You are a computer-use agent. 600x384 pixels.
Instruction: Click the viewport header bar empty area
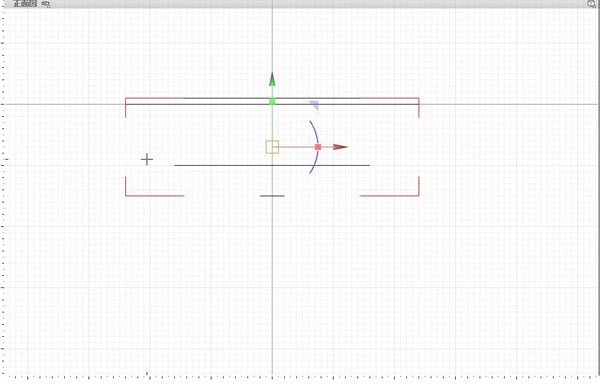point(306,4)
